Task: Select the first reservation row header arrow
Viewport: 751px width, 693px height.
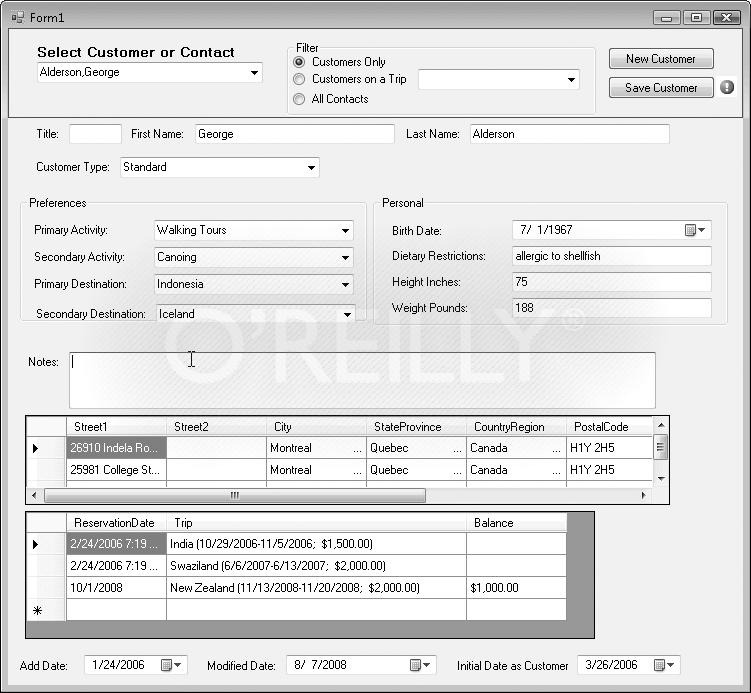Action: point(35,545)
